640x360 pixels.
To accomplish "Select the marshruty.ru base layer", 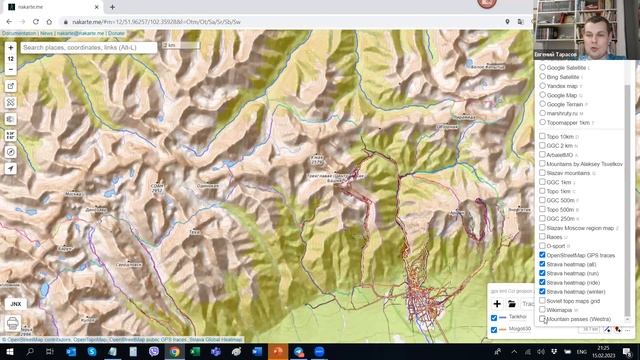I will 542,113.
